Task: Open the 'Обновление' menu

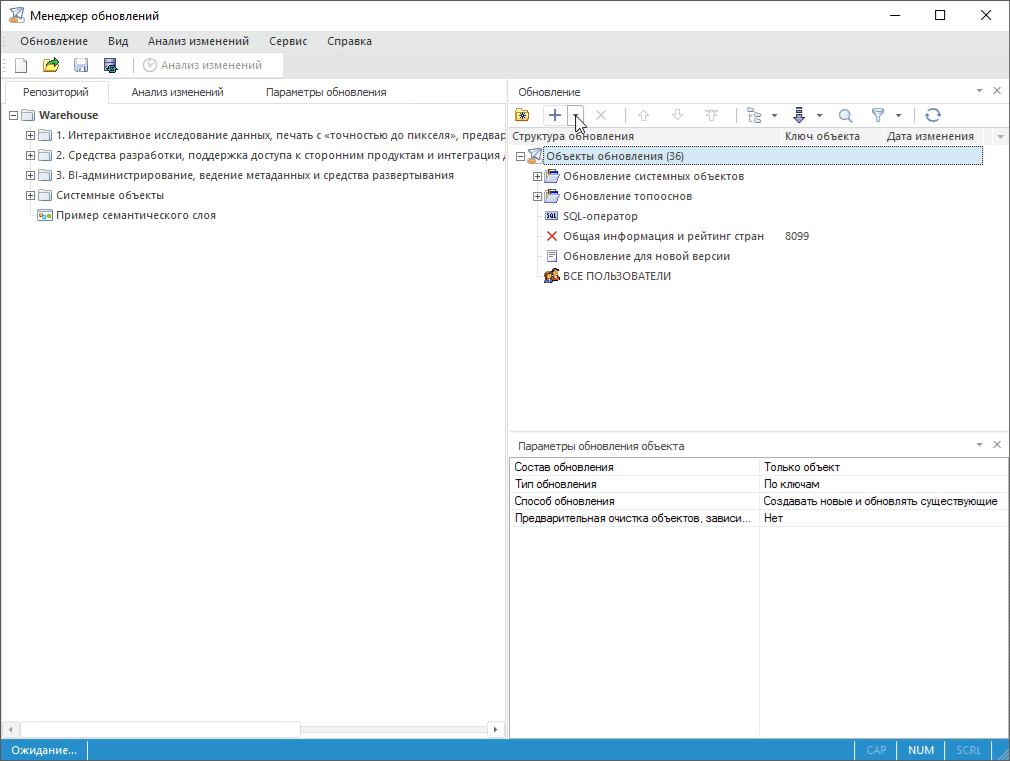Action: point(53,41)
